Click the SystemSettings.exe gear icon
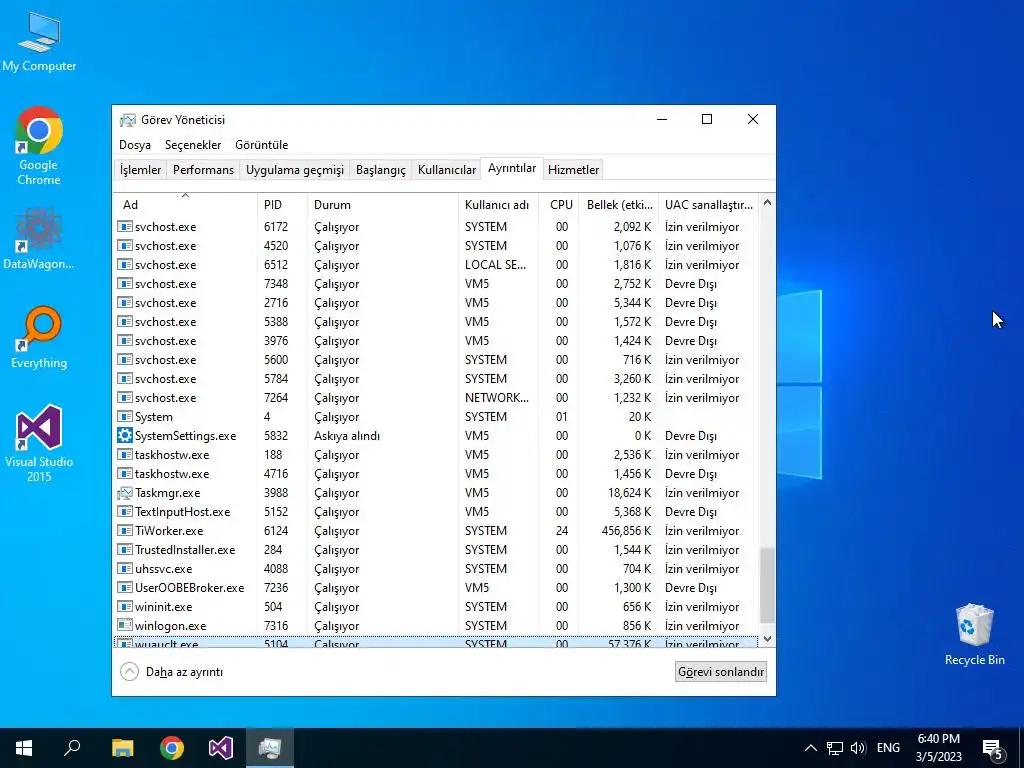1024x768 pixels. (x=125, y=435)
